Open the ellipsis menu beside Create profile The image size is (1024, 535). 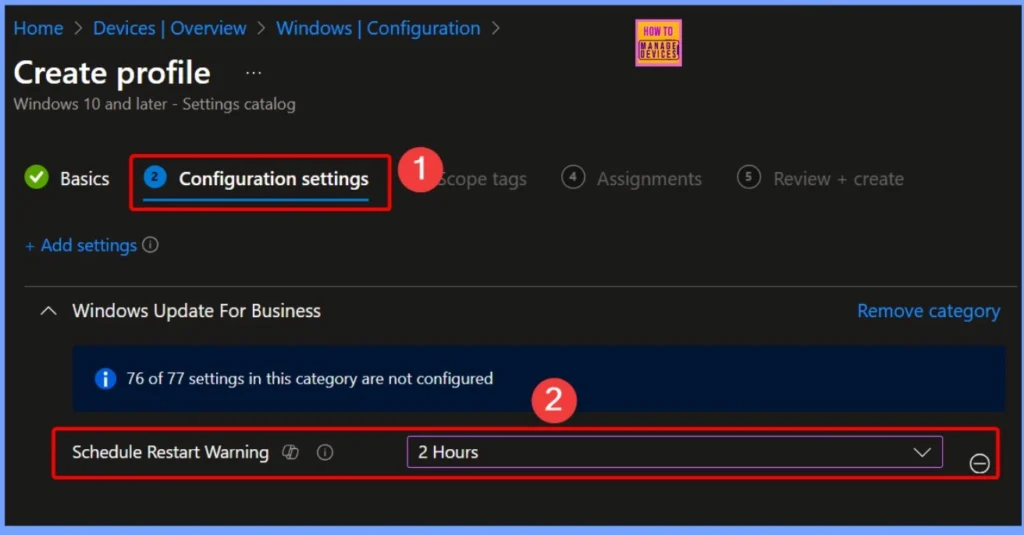click(253, 73)
